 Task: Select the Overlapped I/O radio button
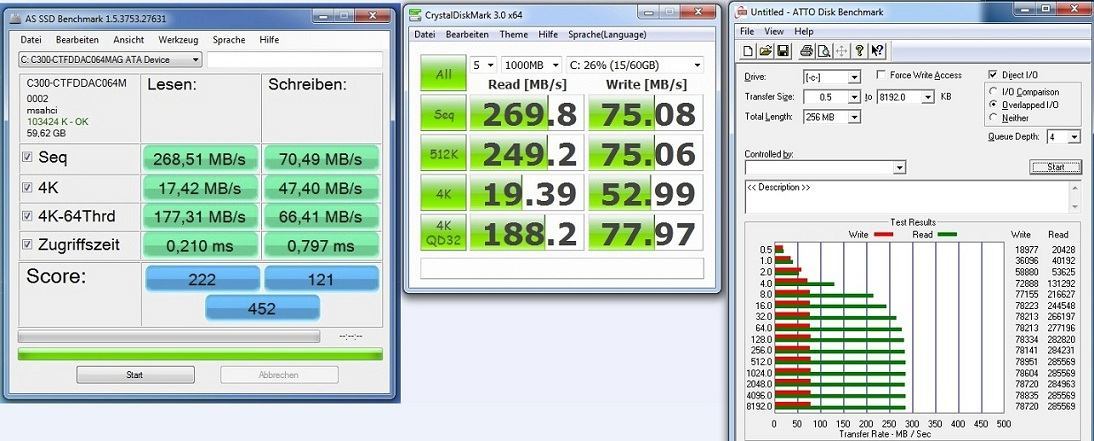(994, 105)
